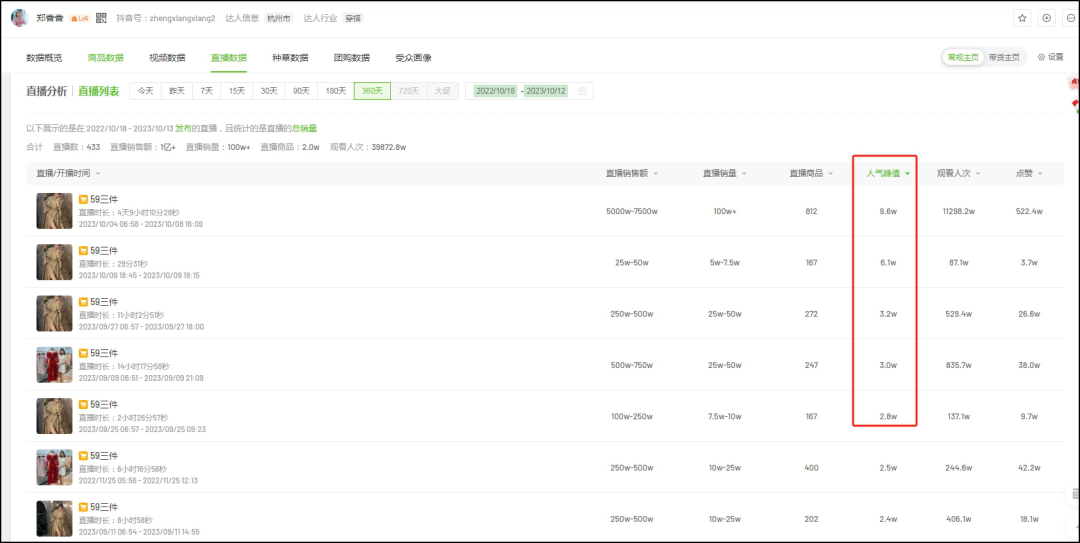This screenshot has height=543, width=1080.
Task: Select the 昨天 time range
Action: 177,91
